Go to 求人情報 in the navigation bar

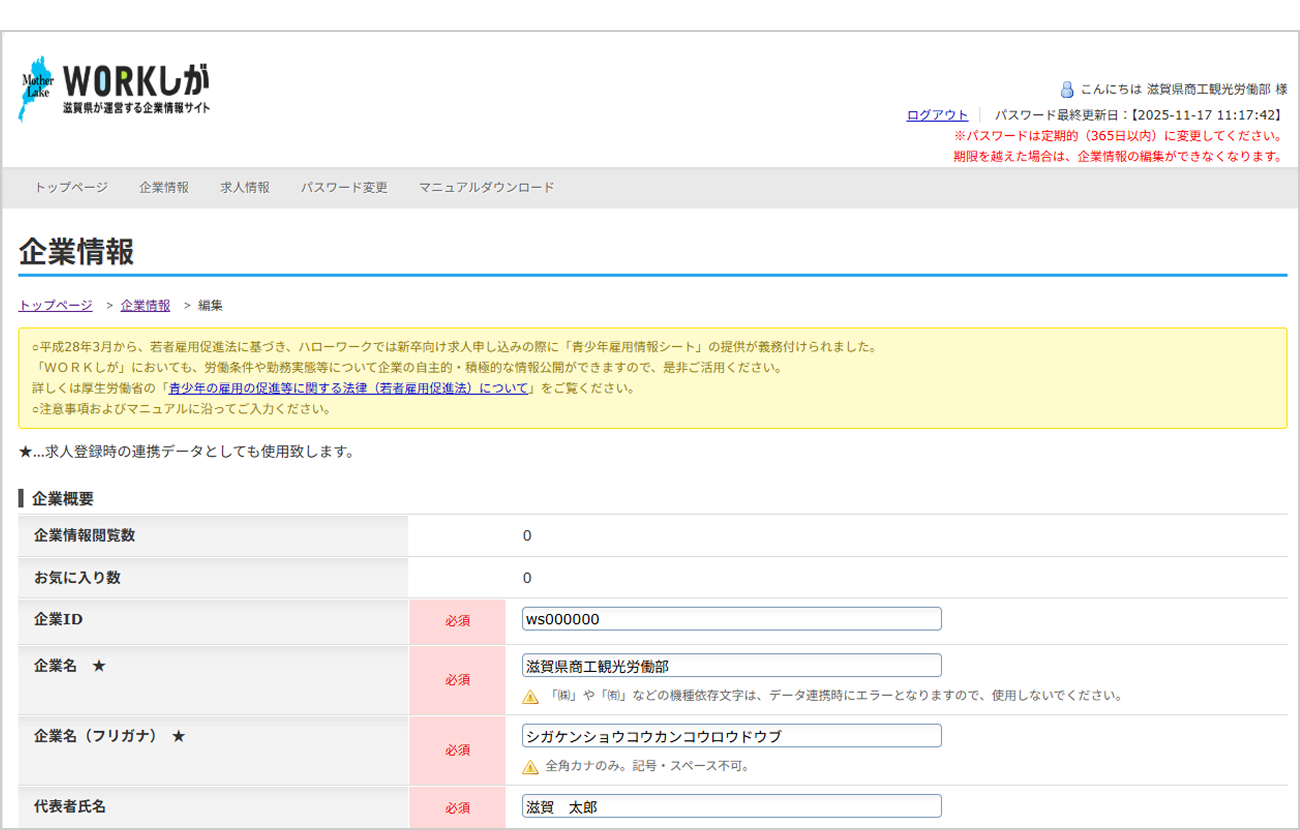click(x=245, y=187)
